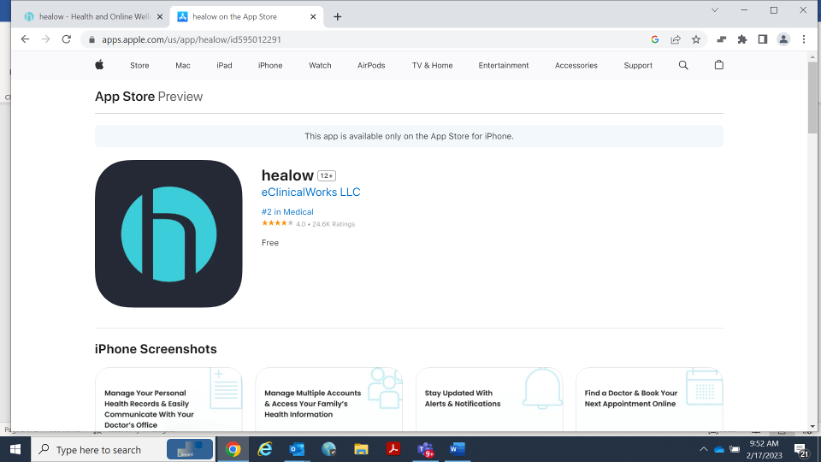The height and width of the screenshot is (462, 822).
Task: Open Store in Apple navigation
Action: (x=139, y=66)
